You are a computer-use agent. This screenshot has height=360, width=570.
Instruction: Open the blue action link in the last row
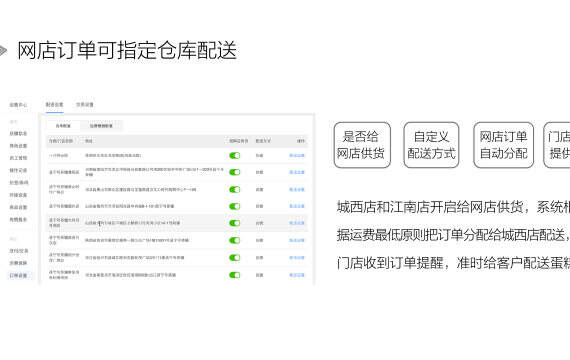point(297,275)
